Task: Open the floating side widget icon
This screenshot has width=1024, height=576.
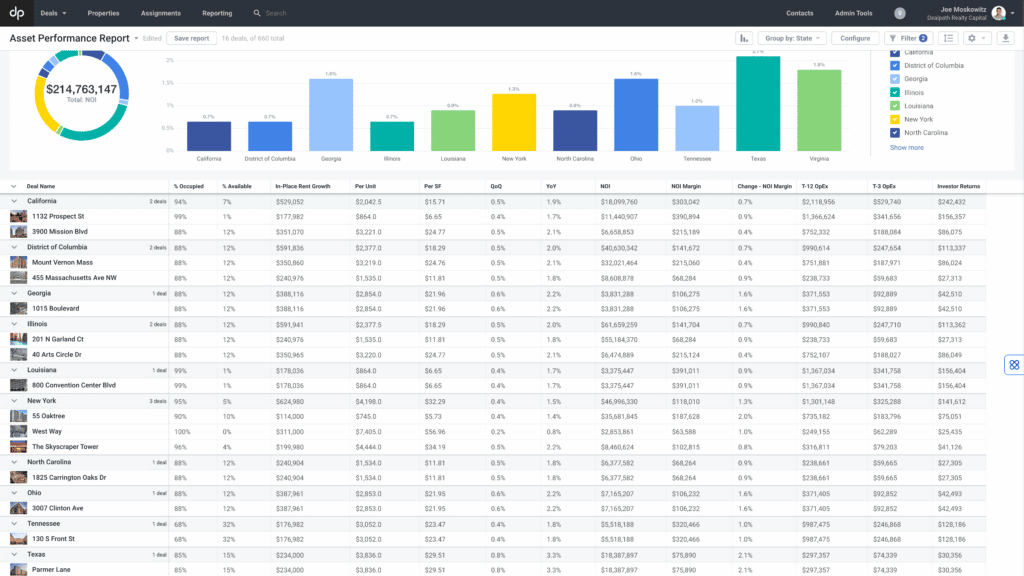Action: [x=1014, y=365]
